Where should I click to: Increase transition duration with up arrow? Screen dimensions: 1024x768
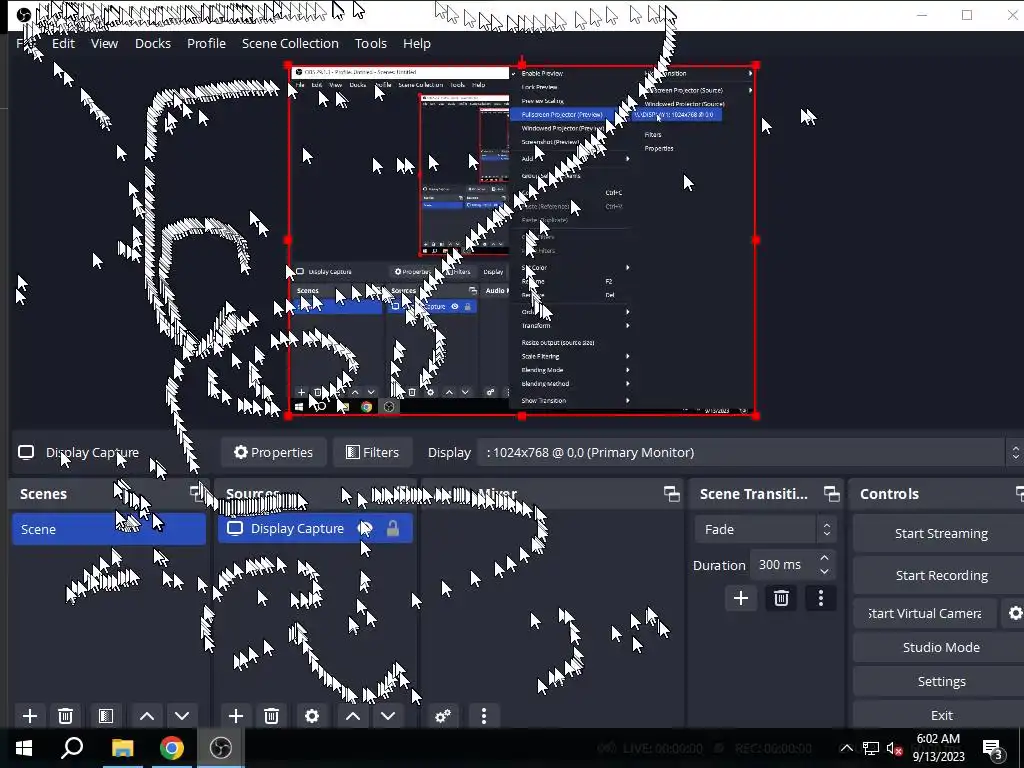pyautogui.click(x=824, y=558)
